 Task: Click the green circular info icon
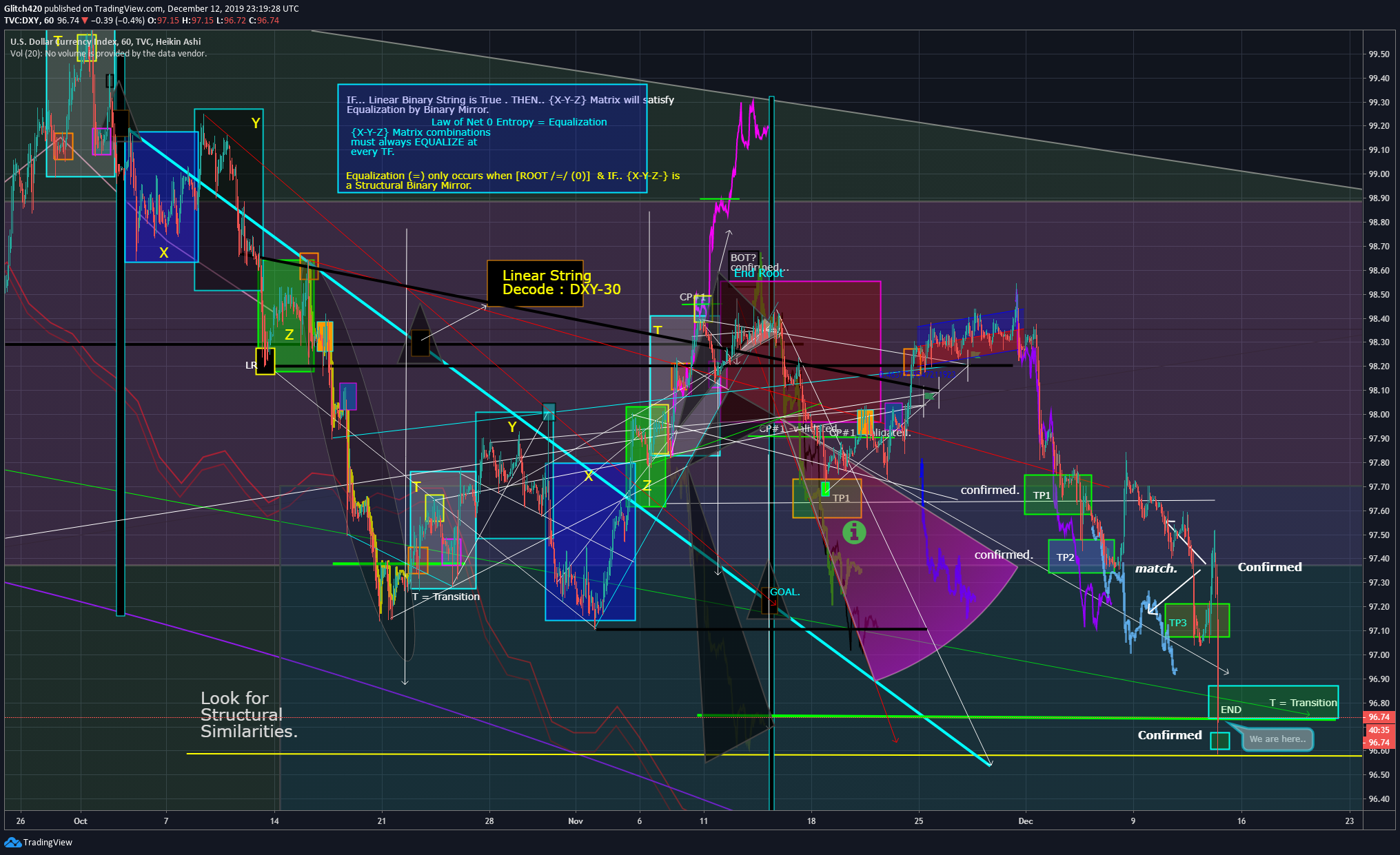click(x=854, y=532)
